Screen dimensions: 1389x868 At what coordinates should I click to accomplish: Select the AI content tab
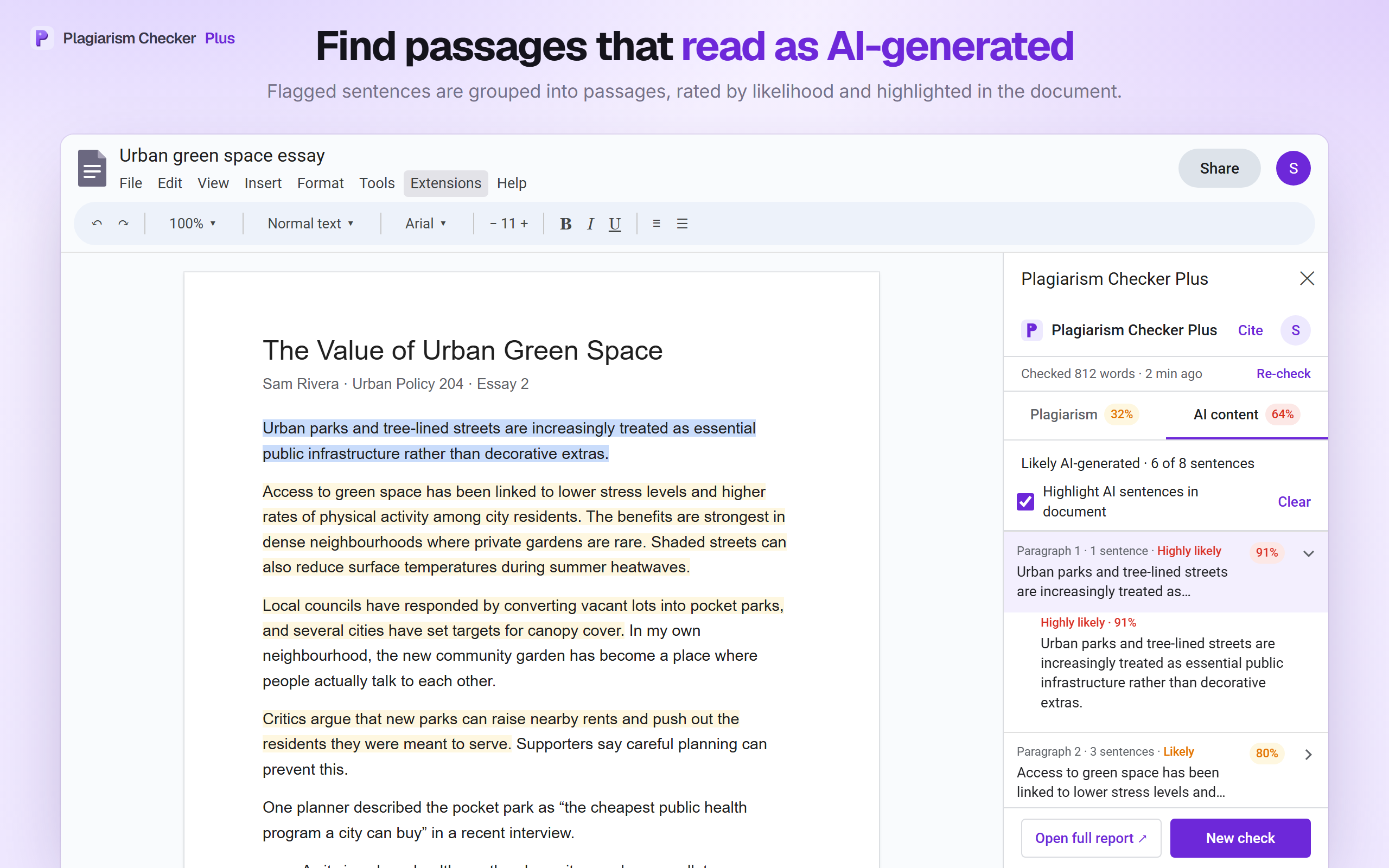click(1247, 414)
